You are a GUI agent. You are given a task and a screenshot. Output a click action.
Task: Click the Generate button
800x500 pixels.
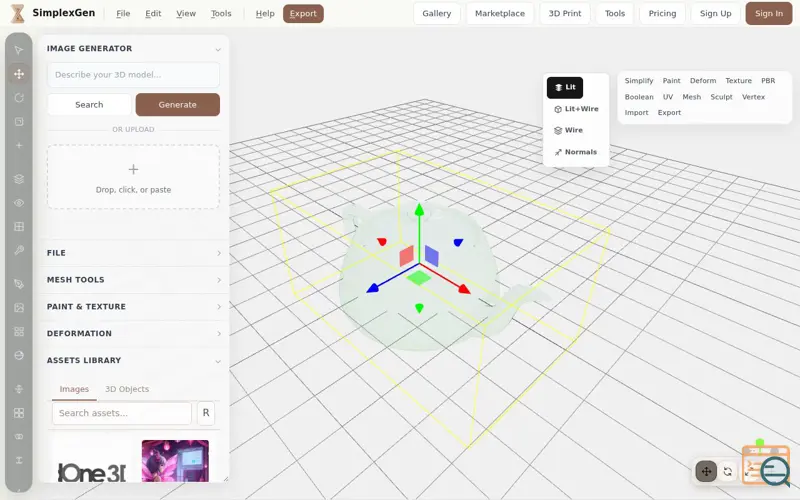click(178, 105)
